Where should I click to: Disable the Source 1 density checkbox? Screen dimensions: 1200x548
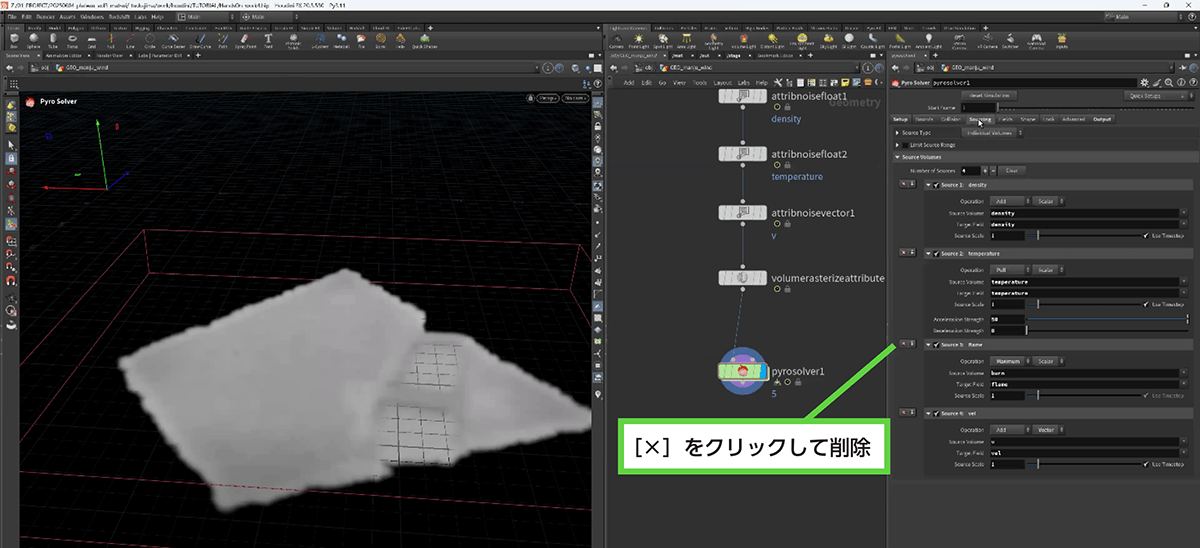coord(936,185)
